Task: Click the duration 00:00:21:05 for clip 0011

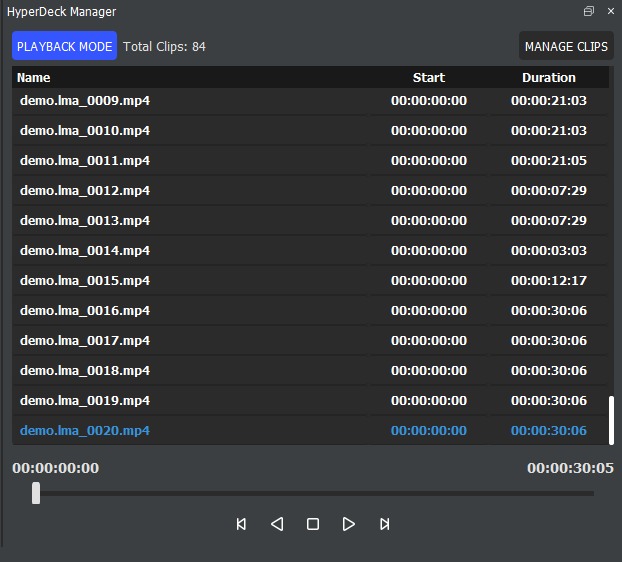Action: coord(549,161)
